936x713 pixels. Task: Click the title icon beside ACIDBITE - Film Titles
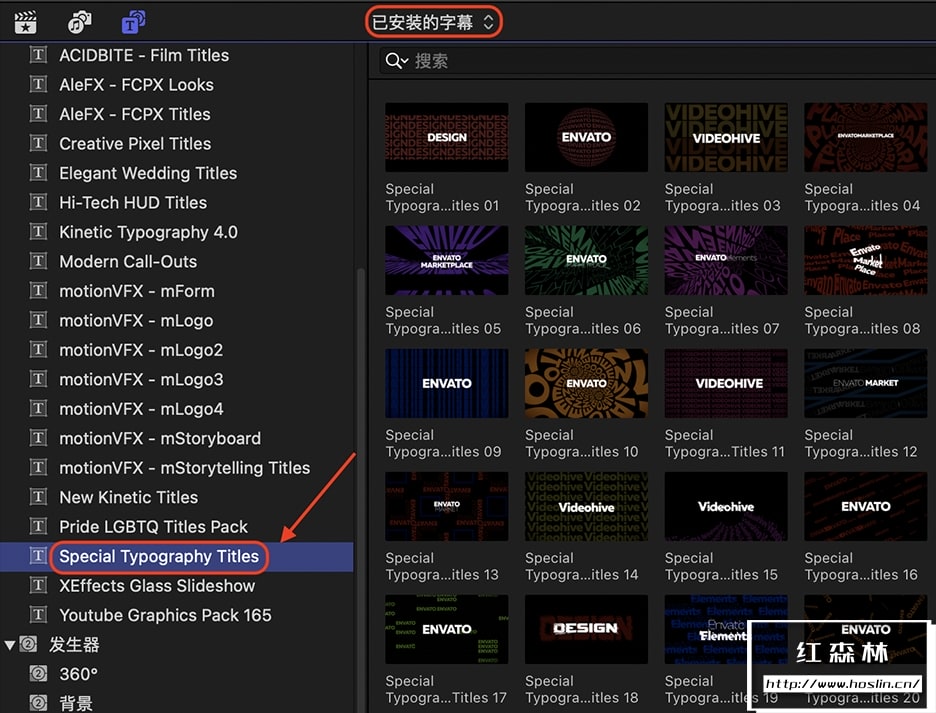click(x=38, y=55)
